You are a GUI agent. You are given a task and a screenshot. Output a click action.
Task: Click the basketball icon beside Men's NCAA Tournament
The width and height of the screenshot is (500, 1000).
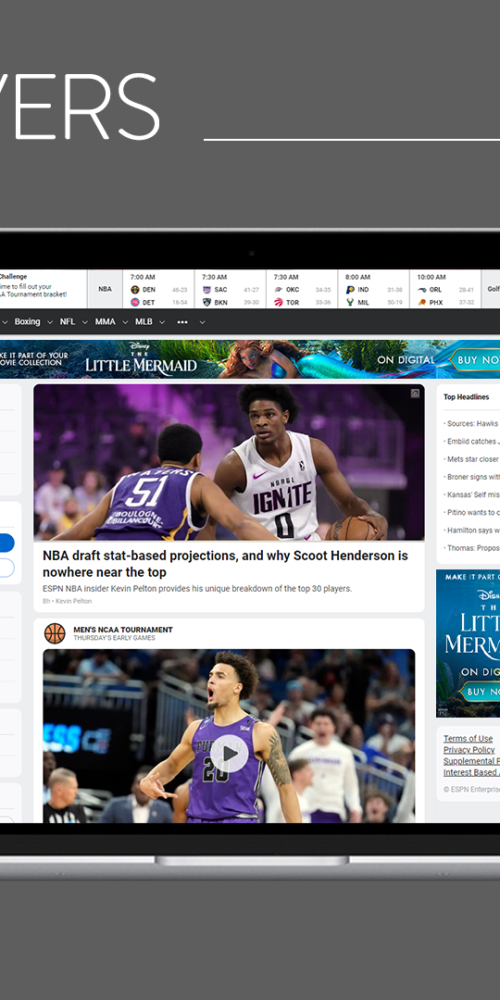pos(55,633)
